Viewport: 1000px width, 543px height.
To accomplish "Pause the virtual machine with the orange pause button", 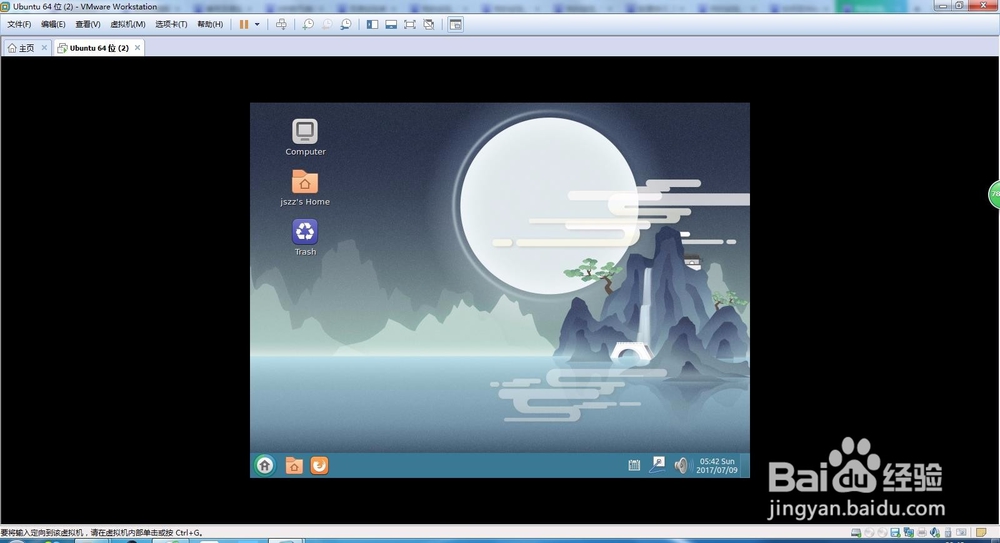I will (x=244, y=24).
